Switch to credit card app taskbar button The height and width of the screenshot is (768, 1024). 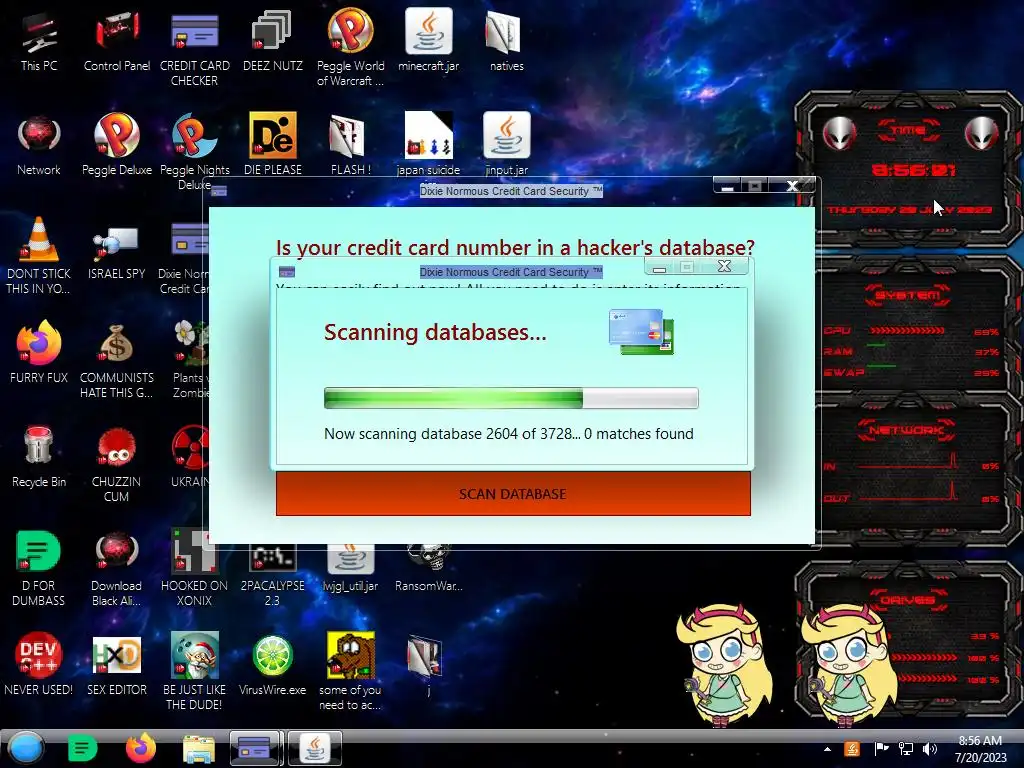pos(256,748)
